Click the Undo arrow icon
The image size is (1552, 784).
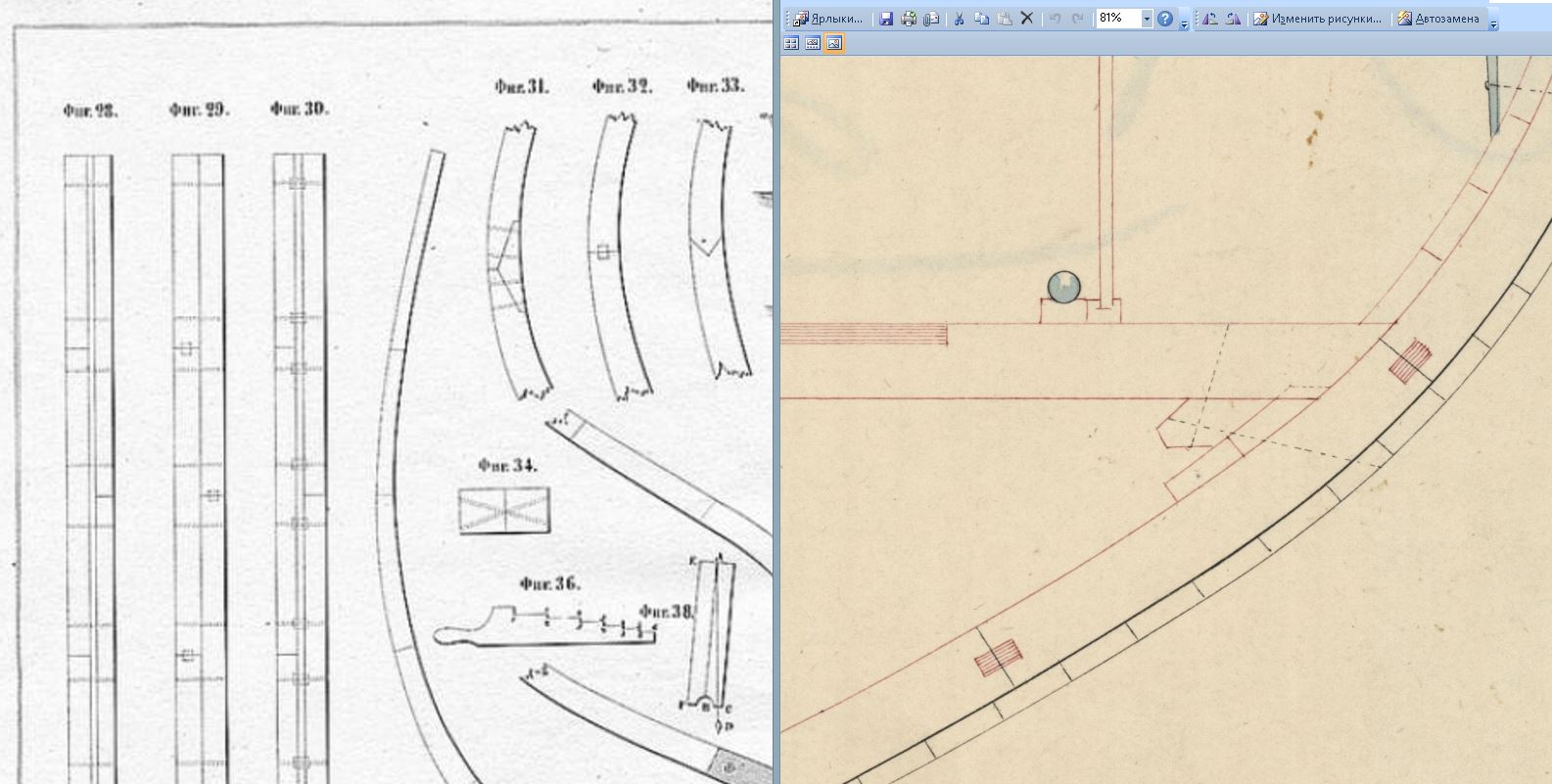(x=1056, y=19)
